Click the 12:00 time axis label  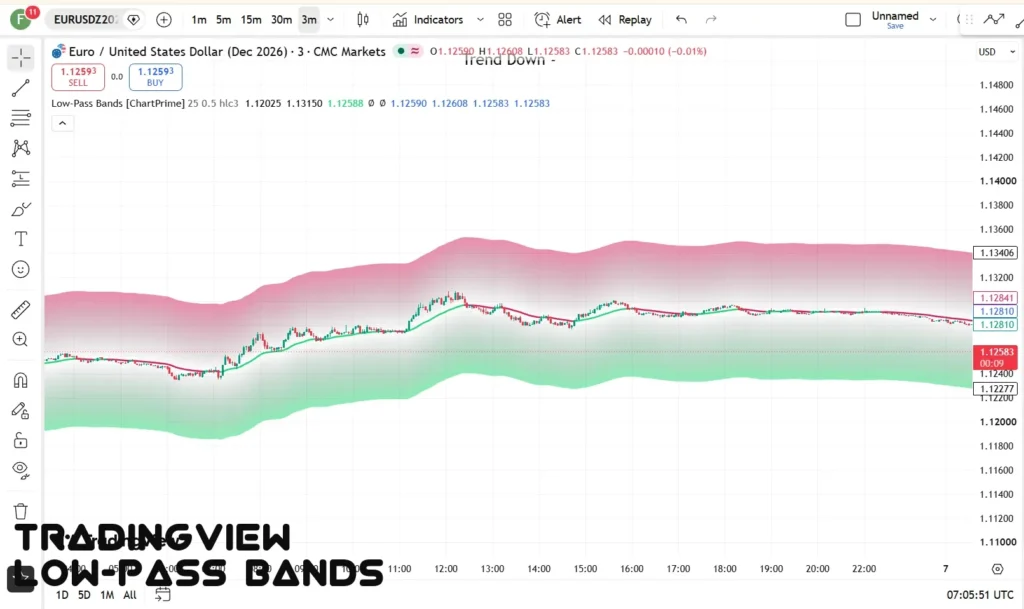click(x=446, y=569)
